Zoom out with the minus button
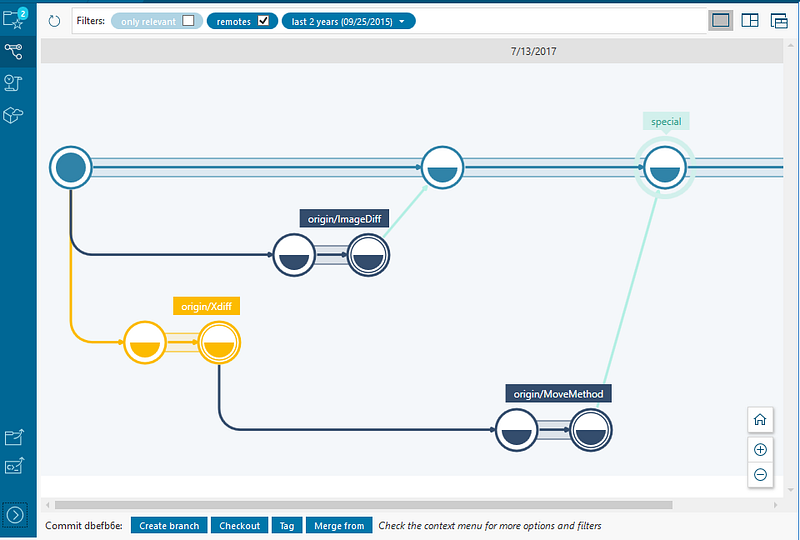Image resolution: width=800 pixels, height=540 pixels. click(760, 474)
